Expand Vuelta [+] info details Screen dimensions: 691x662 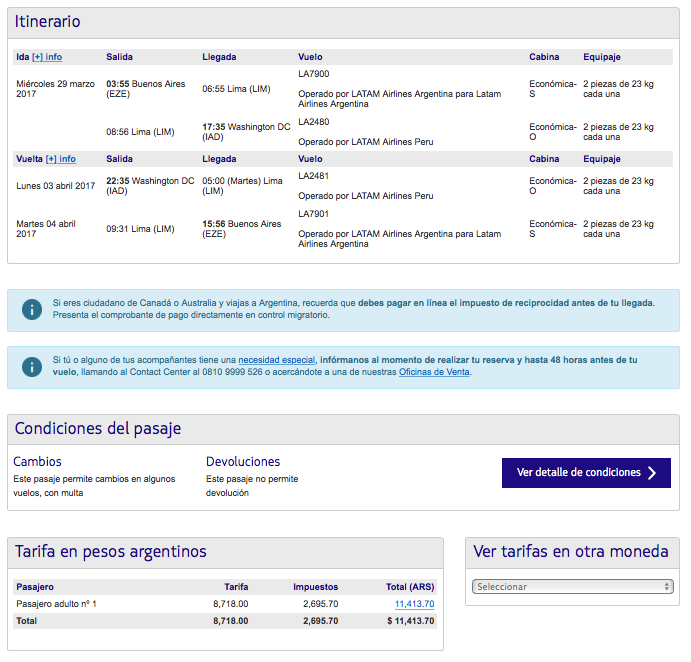(61, 159)
